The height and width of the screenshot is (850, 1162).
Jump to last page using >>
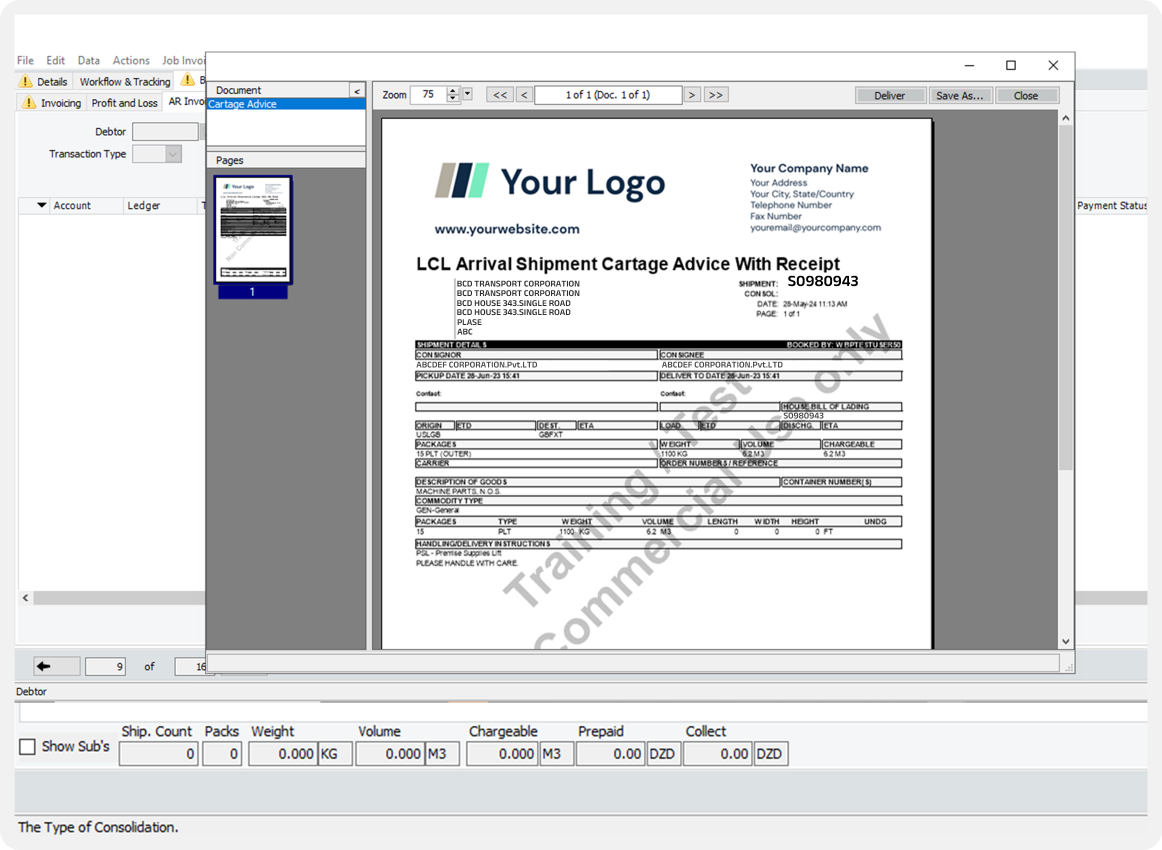click(715, 95)
